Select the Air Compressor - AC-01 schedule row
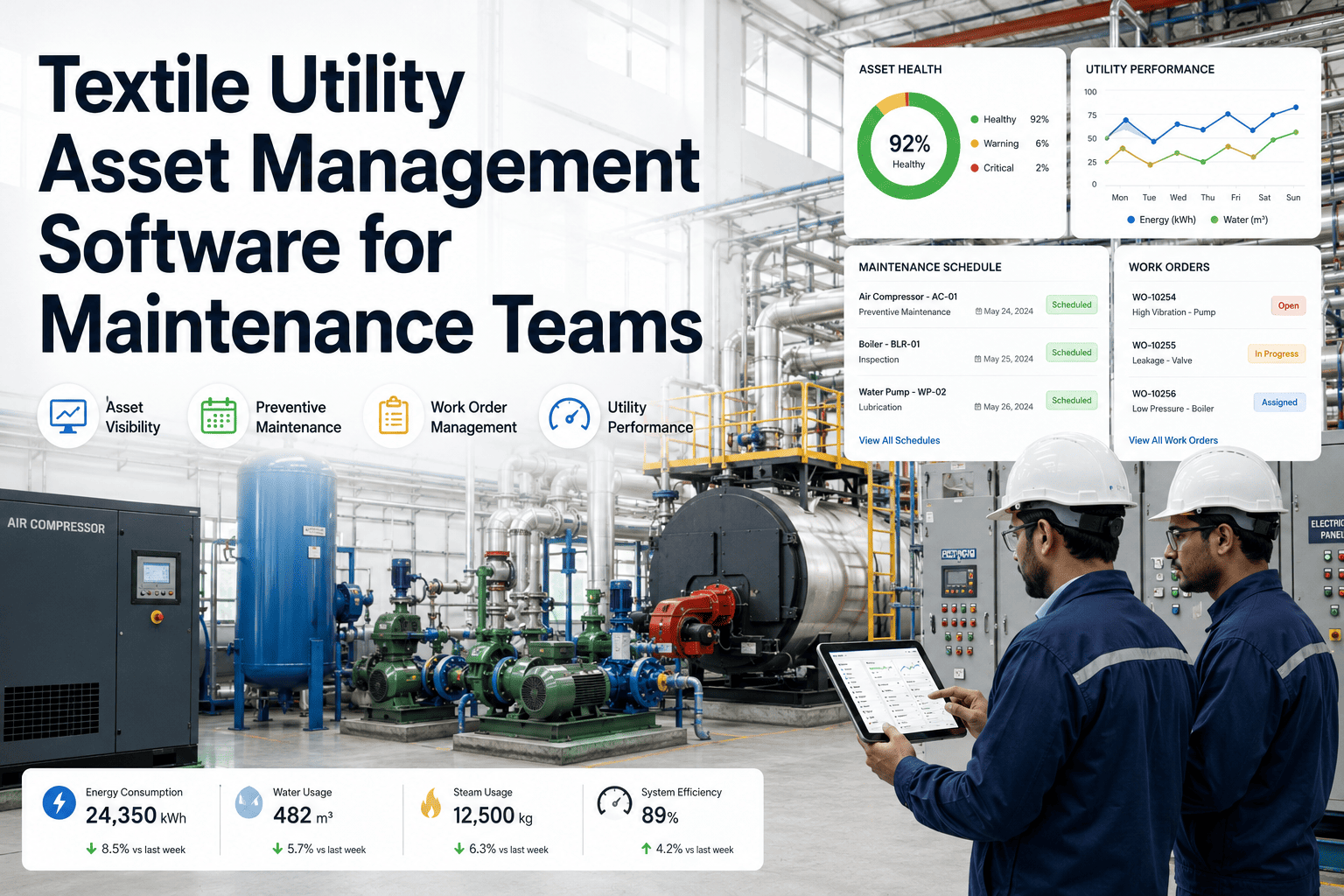 click(977, 304)
